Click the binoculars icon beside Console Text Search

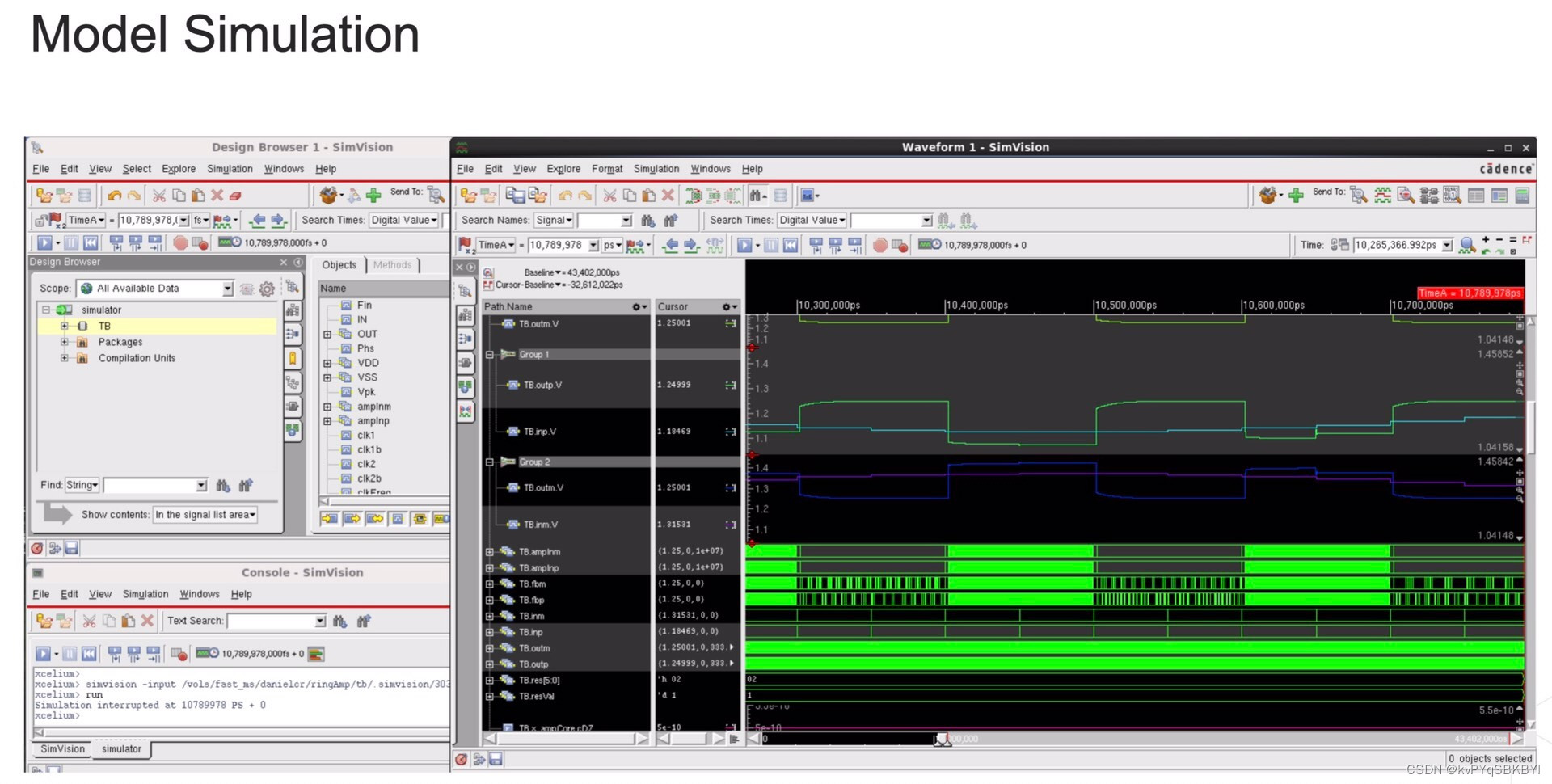pos(339,621)
